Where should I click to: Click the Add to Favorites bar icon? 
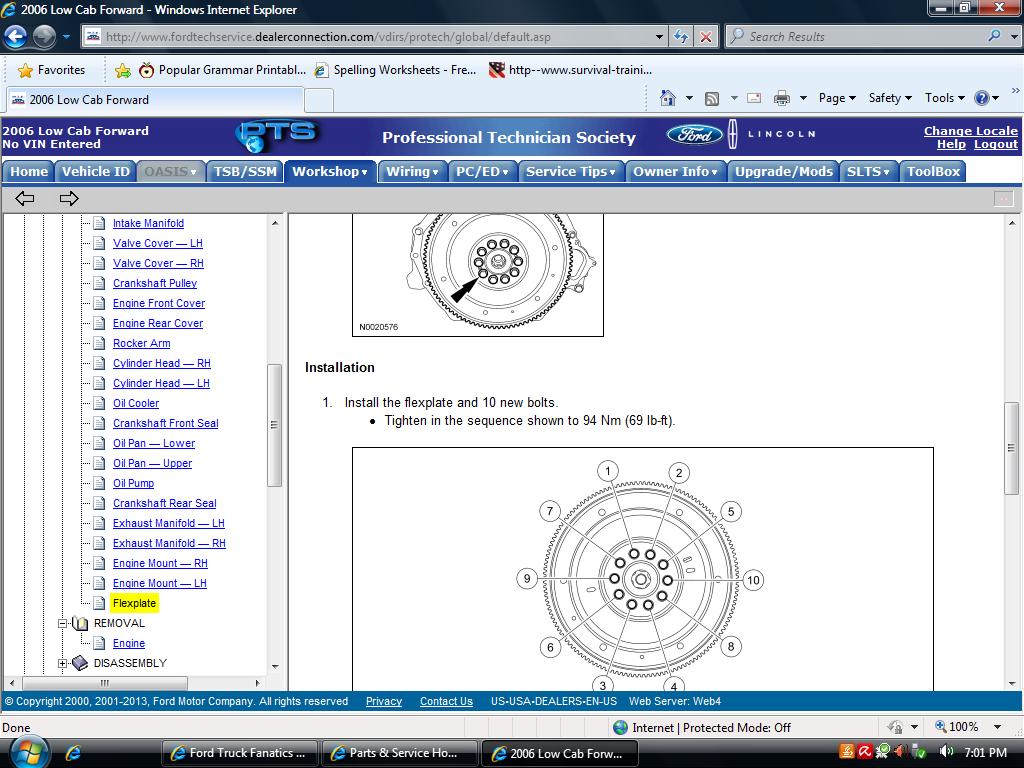tap(122, 71)
